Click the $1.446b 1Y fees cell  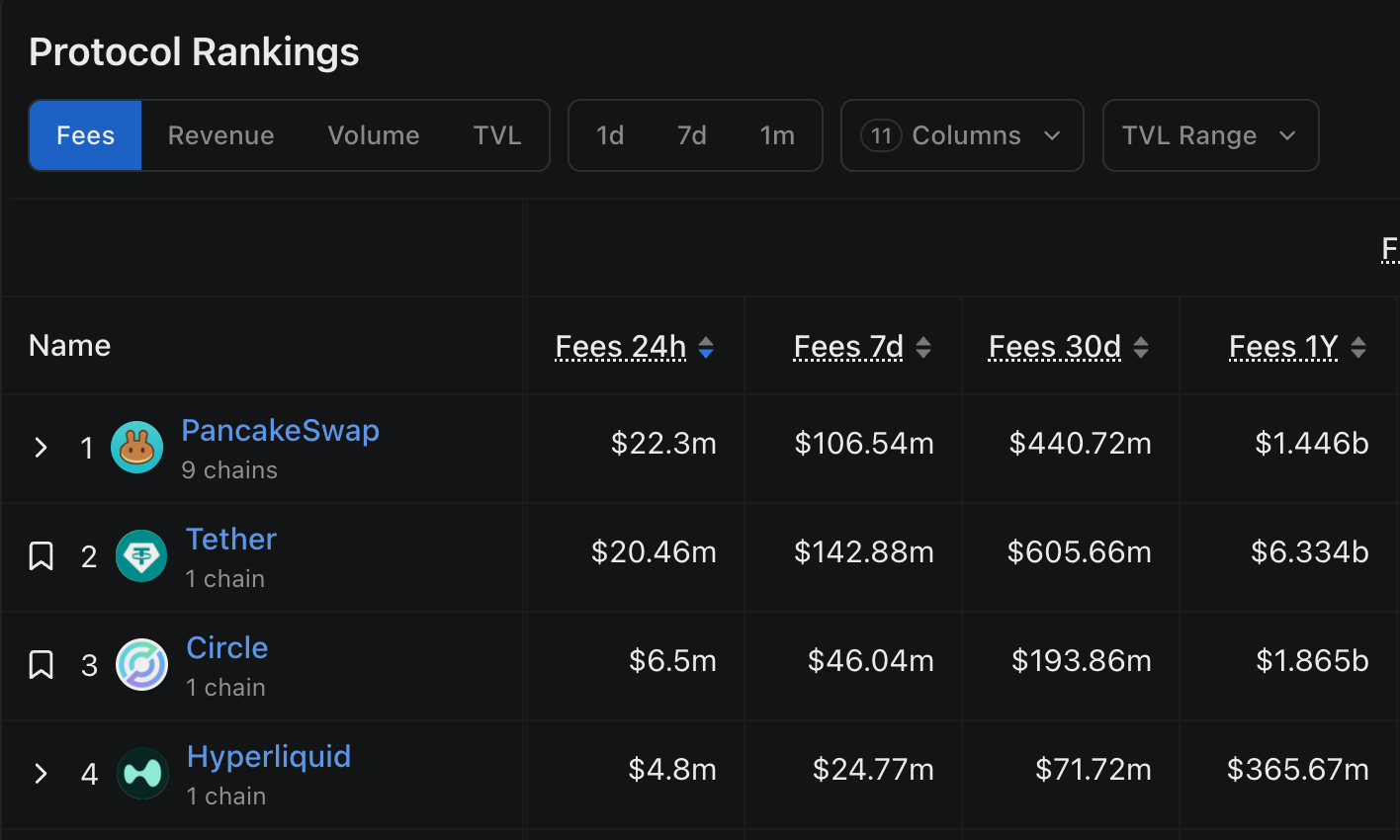1312,444
